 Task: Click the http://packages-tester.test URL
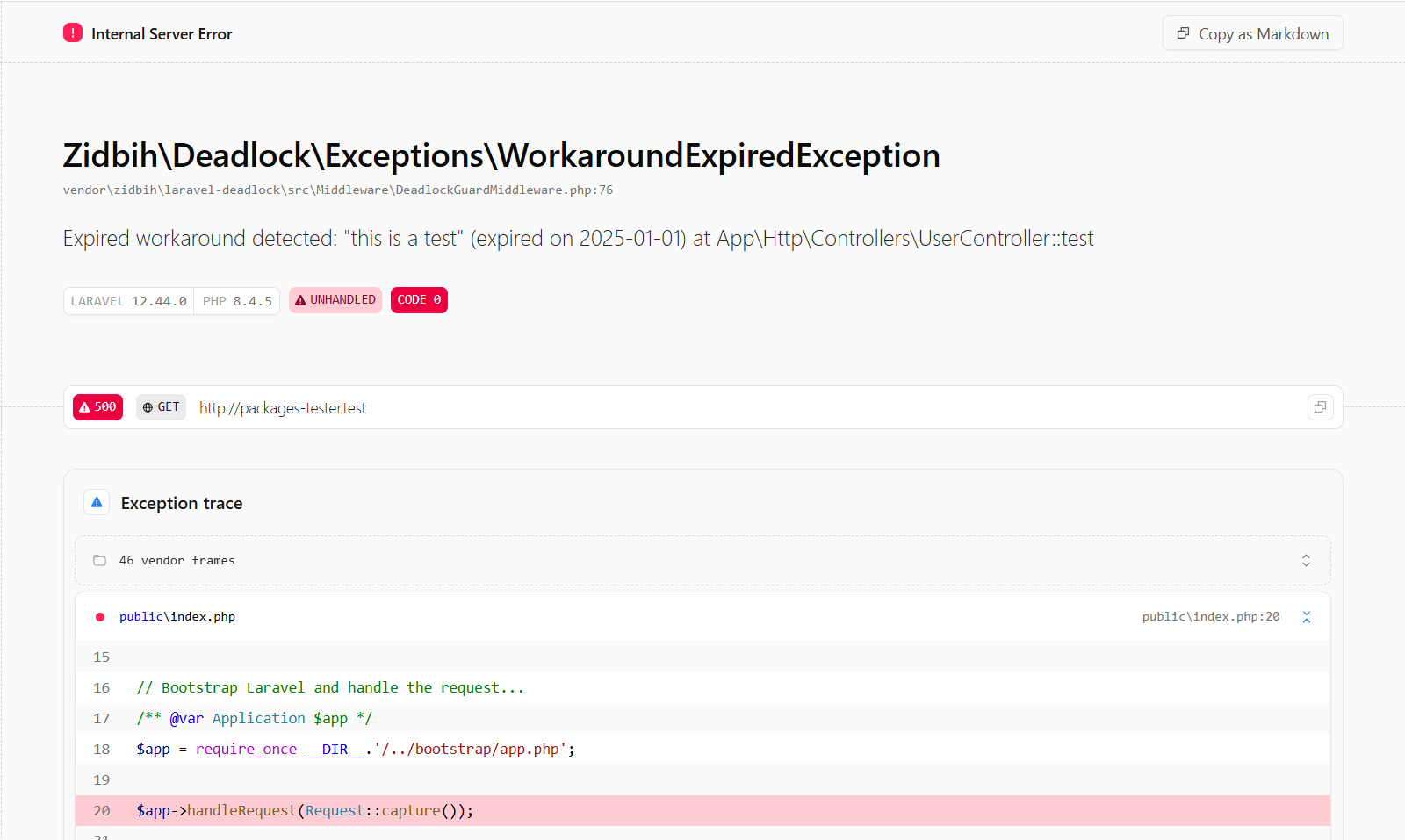(283, 407)
